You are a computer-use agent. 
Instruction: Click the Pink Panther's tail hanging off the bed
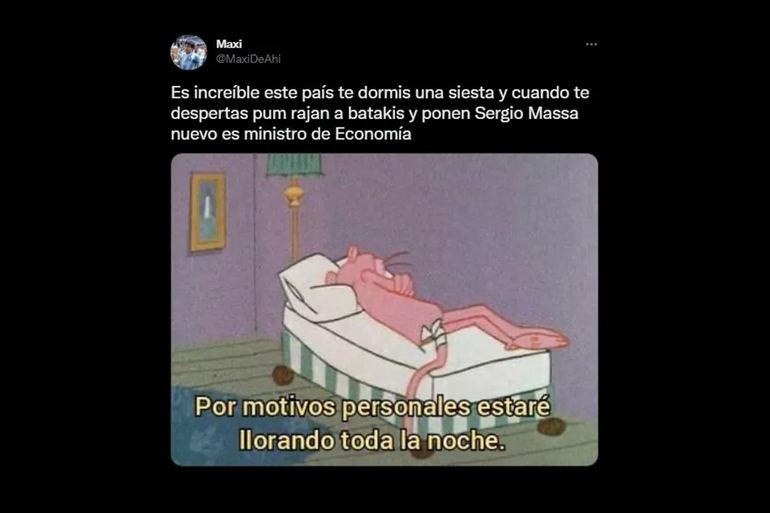click(x=421, y=378)
